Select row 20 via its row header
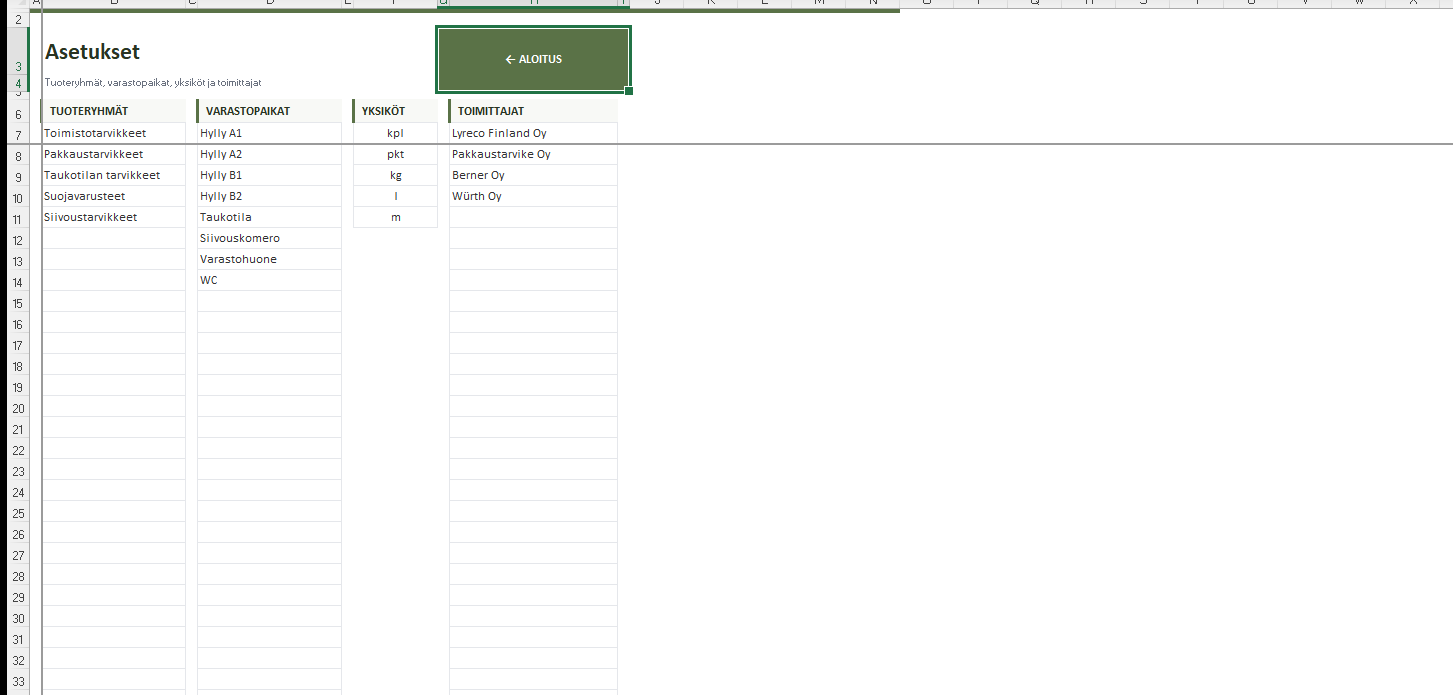This screenshot has height=695, width=1453. [x=18, y=409]
